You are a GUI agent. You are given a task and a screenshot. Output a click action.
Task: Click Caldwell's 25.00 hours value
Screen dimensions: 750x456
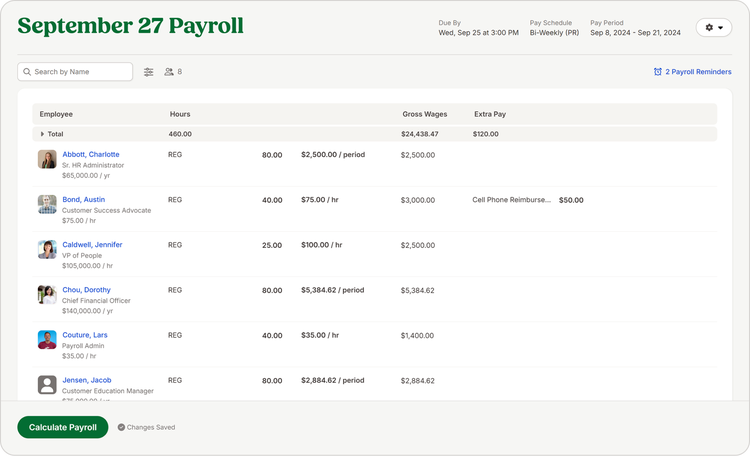(x=272, y=245)
